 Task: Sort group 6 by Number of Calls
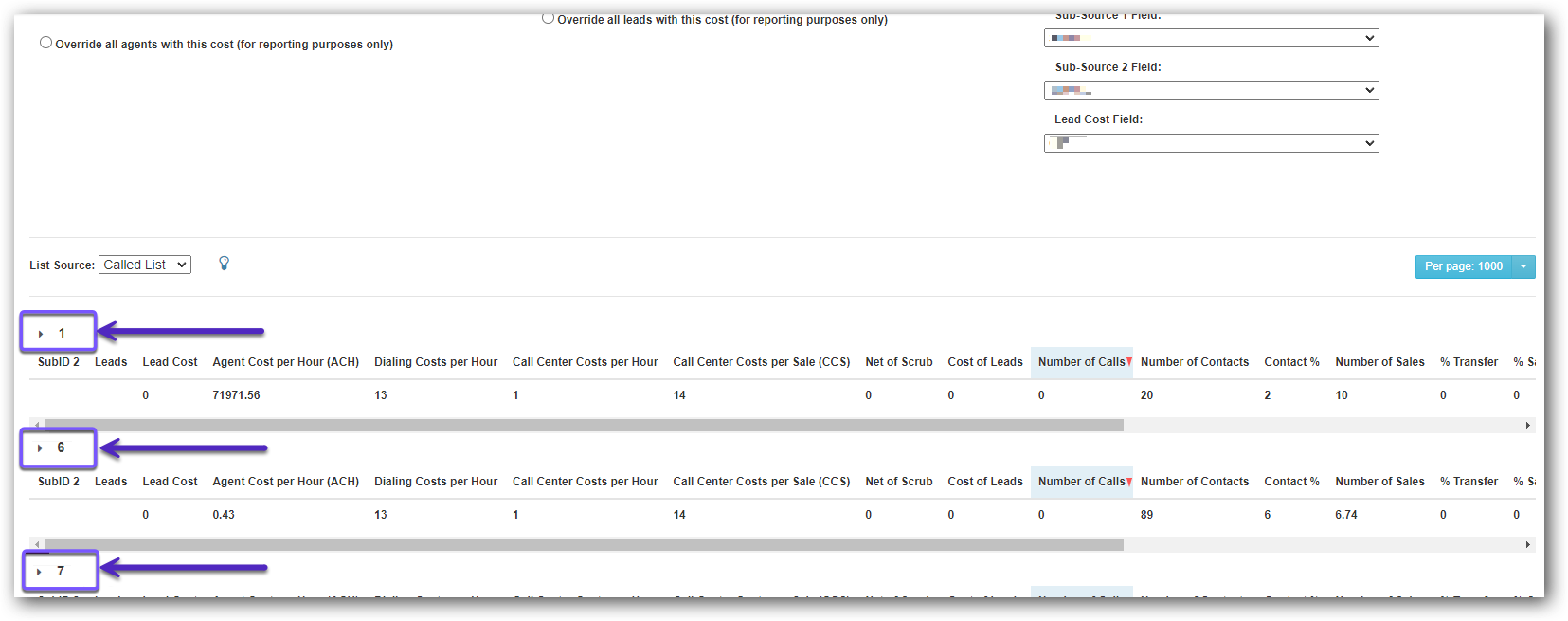(x=1082, y=482)
